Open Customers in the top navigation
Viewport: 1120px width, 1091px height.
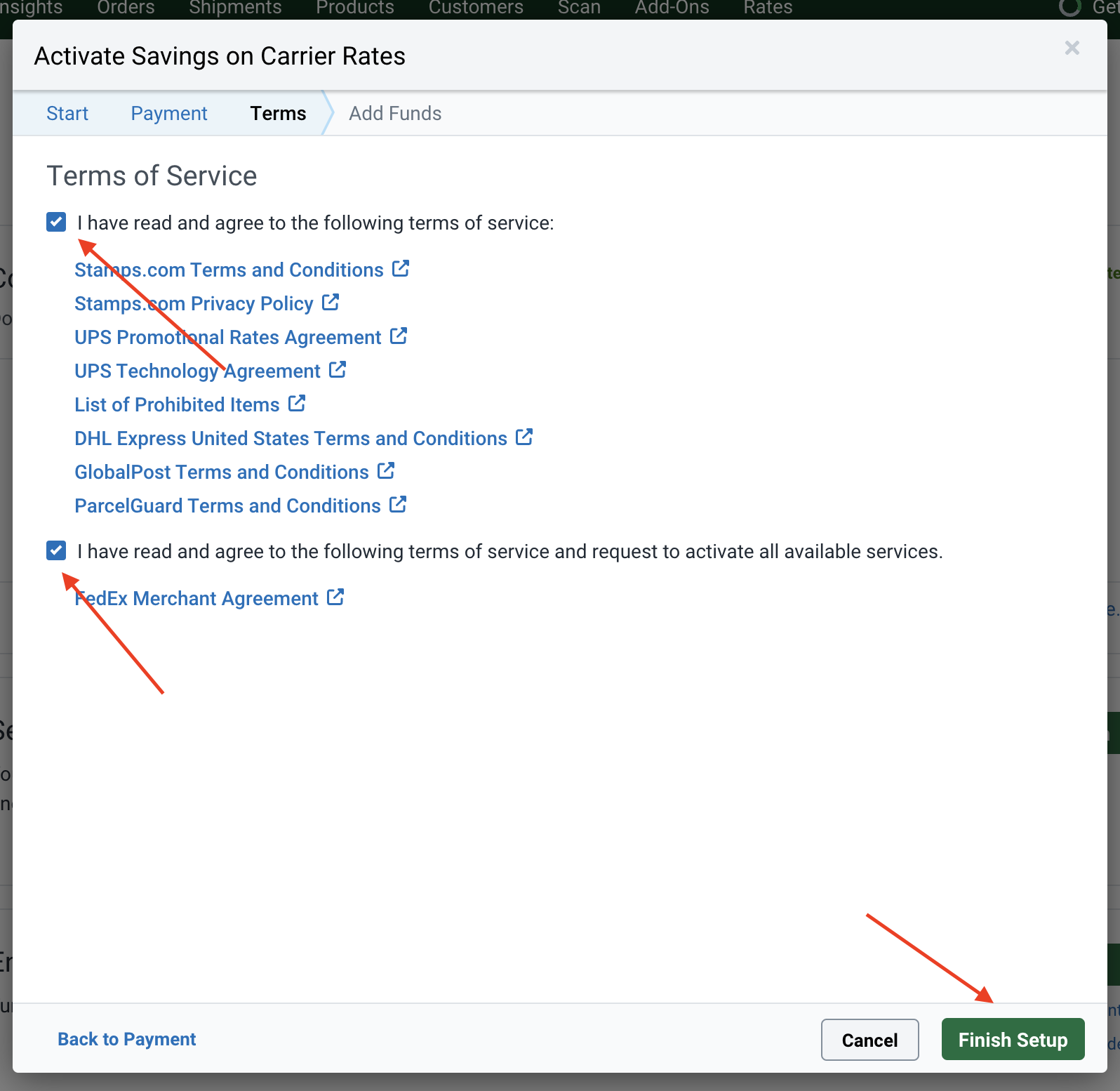point(476,8)
